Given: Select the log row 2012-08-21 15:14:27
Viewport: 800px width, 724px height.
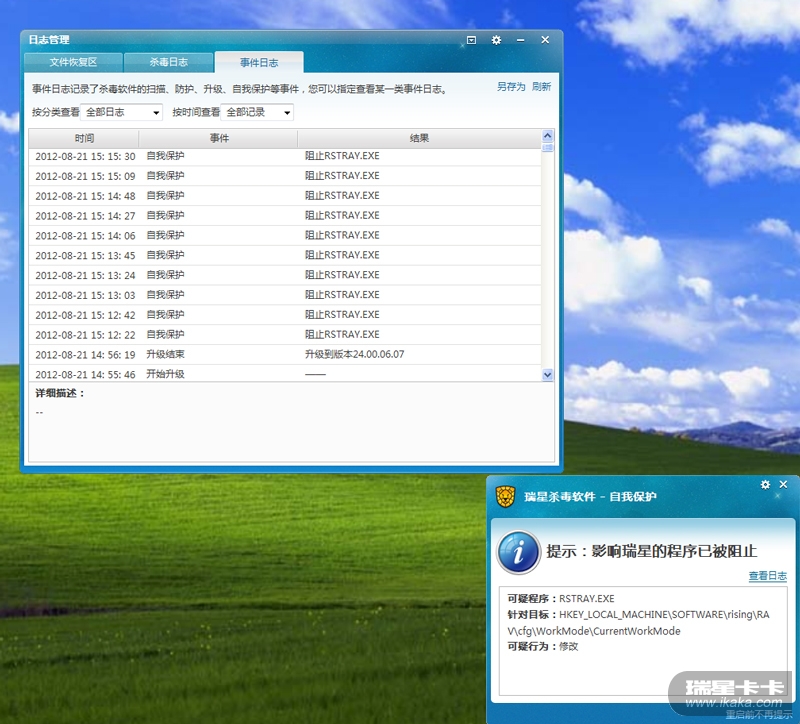Looking at the screenshot, I should (x=285, y=216).
